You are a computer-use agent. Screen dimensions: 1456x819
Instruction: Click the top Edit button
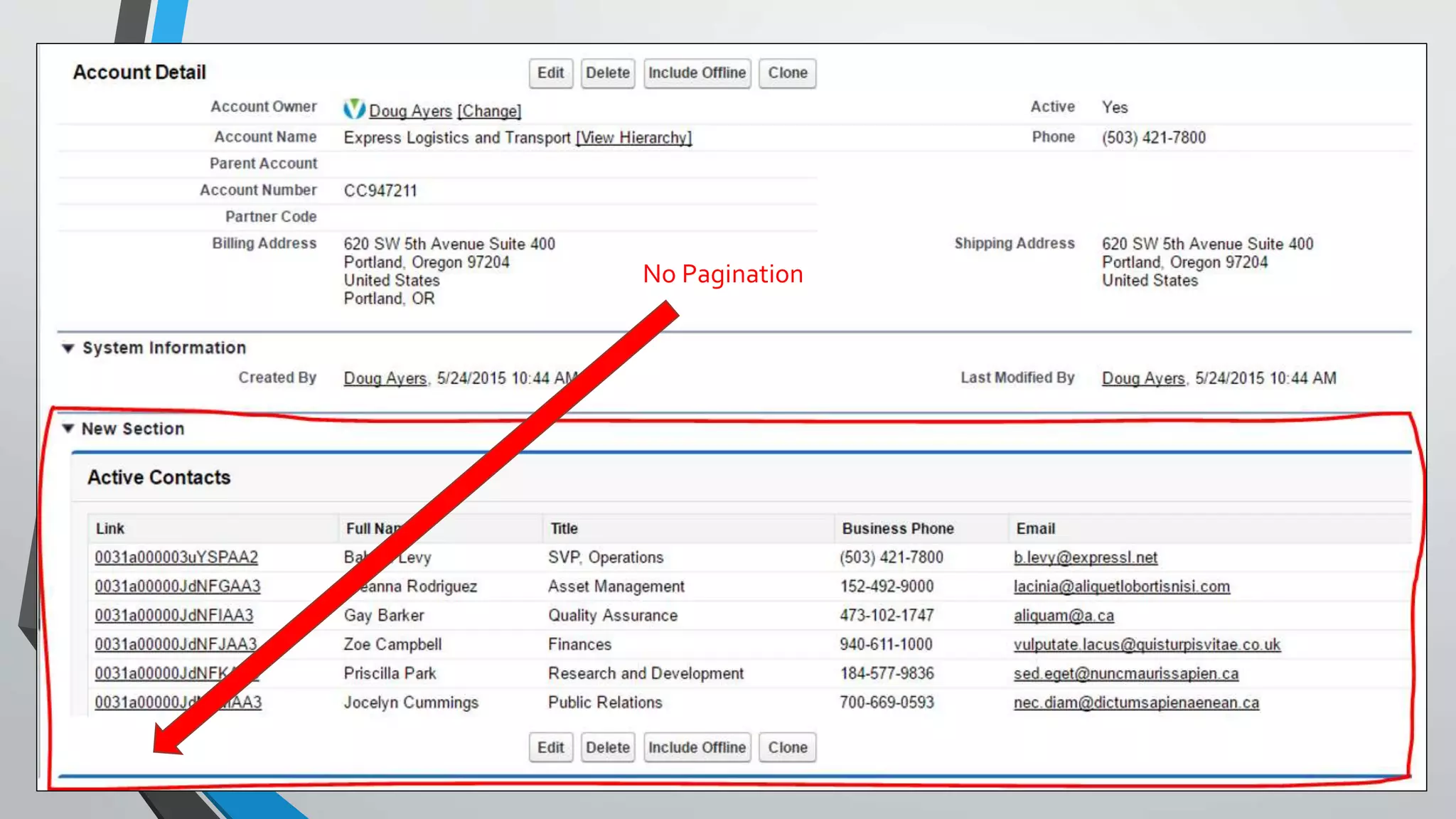[x=551, y=73]
